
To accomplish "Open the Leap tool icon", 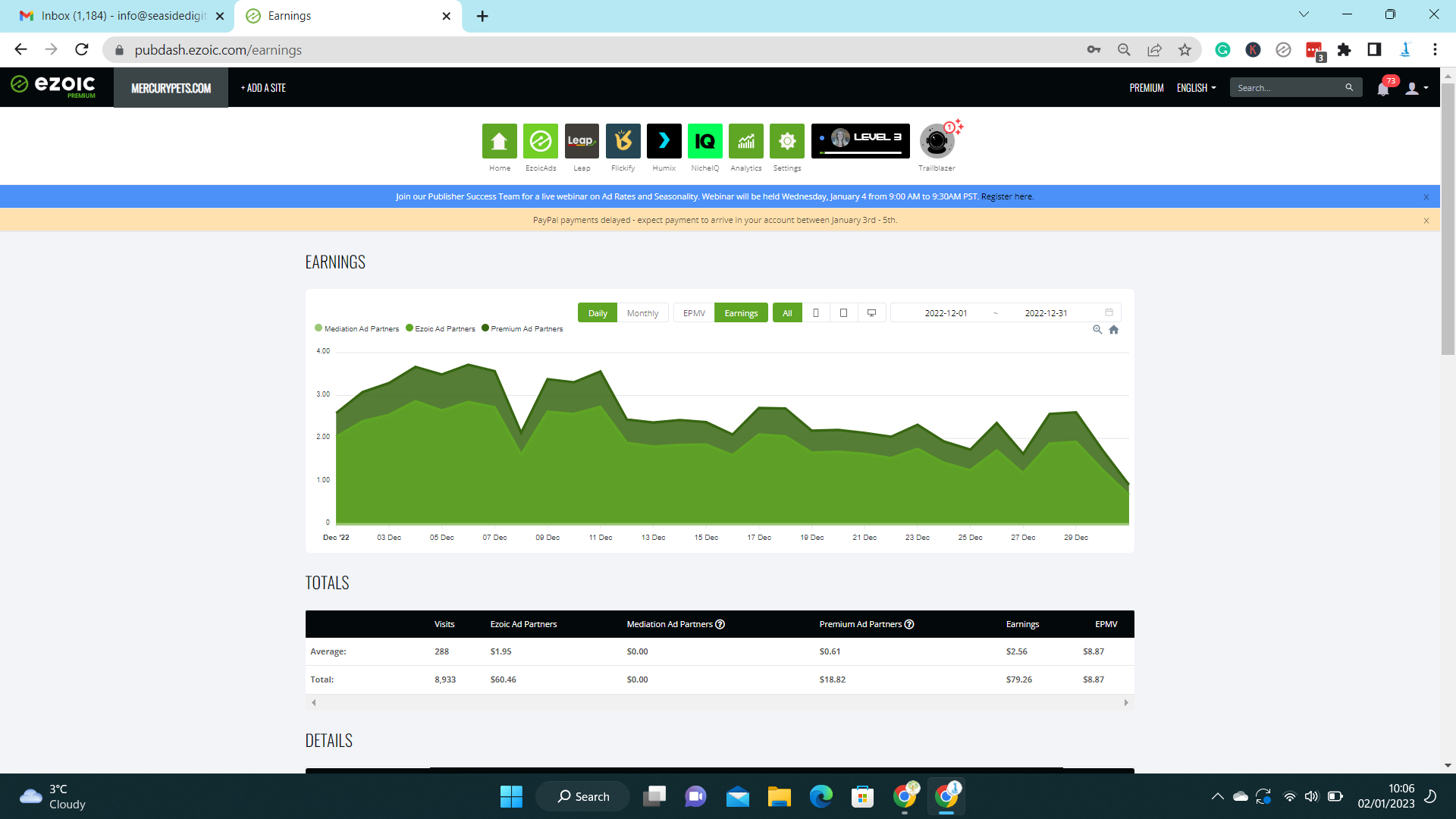I will pyautogui.click(x=582, y=141).
